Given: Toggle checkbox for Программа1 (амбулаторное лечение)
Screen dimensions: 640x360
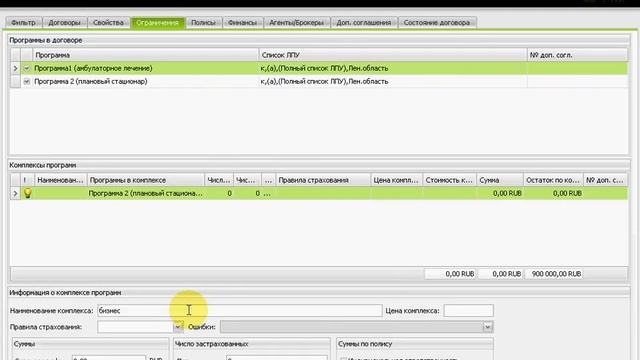Looking at the screenshot, I should [x=27, y=68].
